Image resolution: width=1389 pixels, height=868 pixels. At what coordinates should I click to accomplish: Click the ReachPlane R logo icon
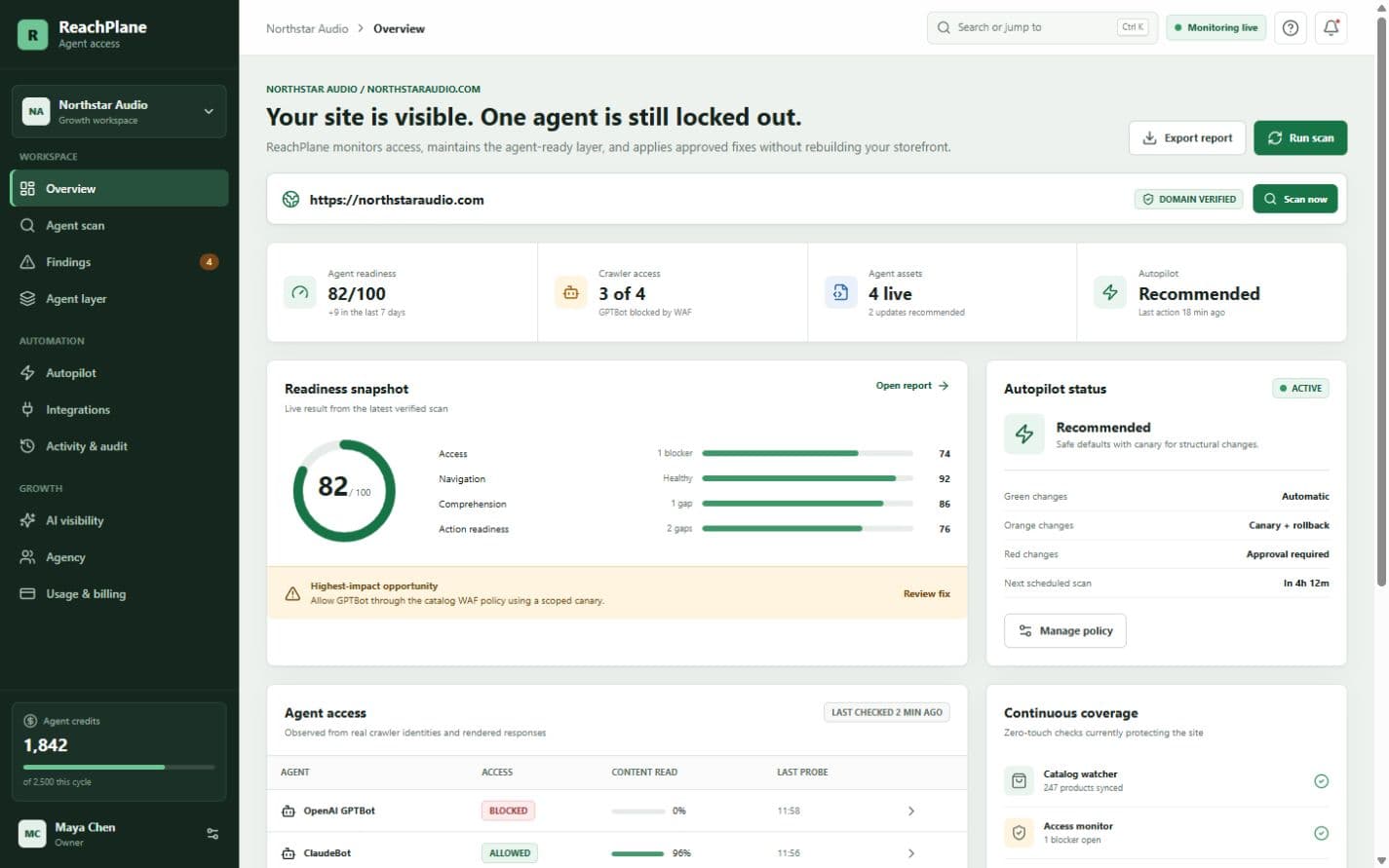tap(32, 34)
